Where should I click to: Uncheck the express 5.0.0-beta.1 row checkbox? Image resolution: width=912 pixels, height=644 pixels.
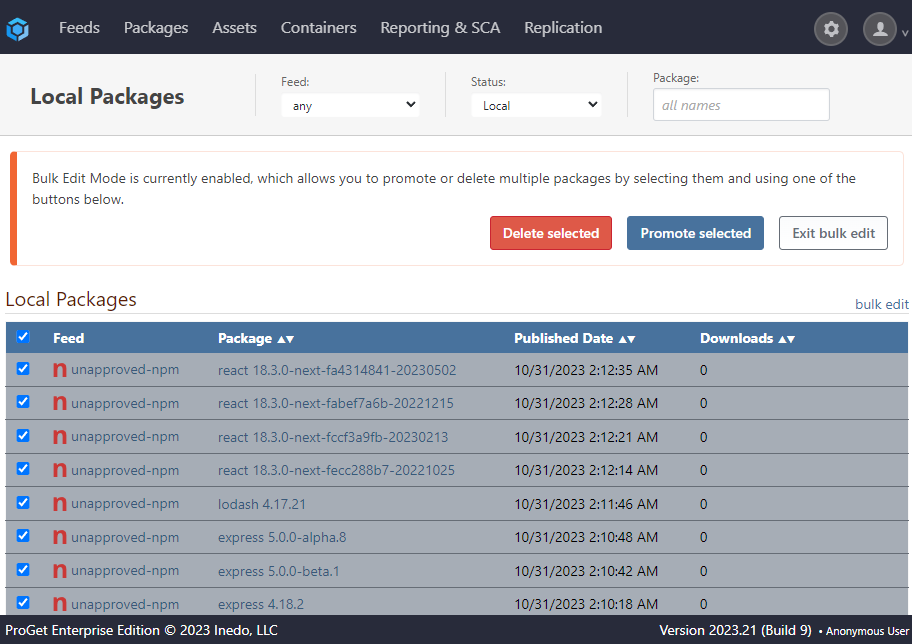pos(23,570)
